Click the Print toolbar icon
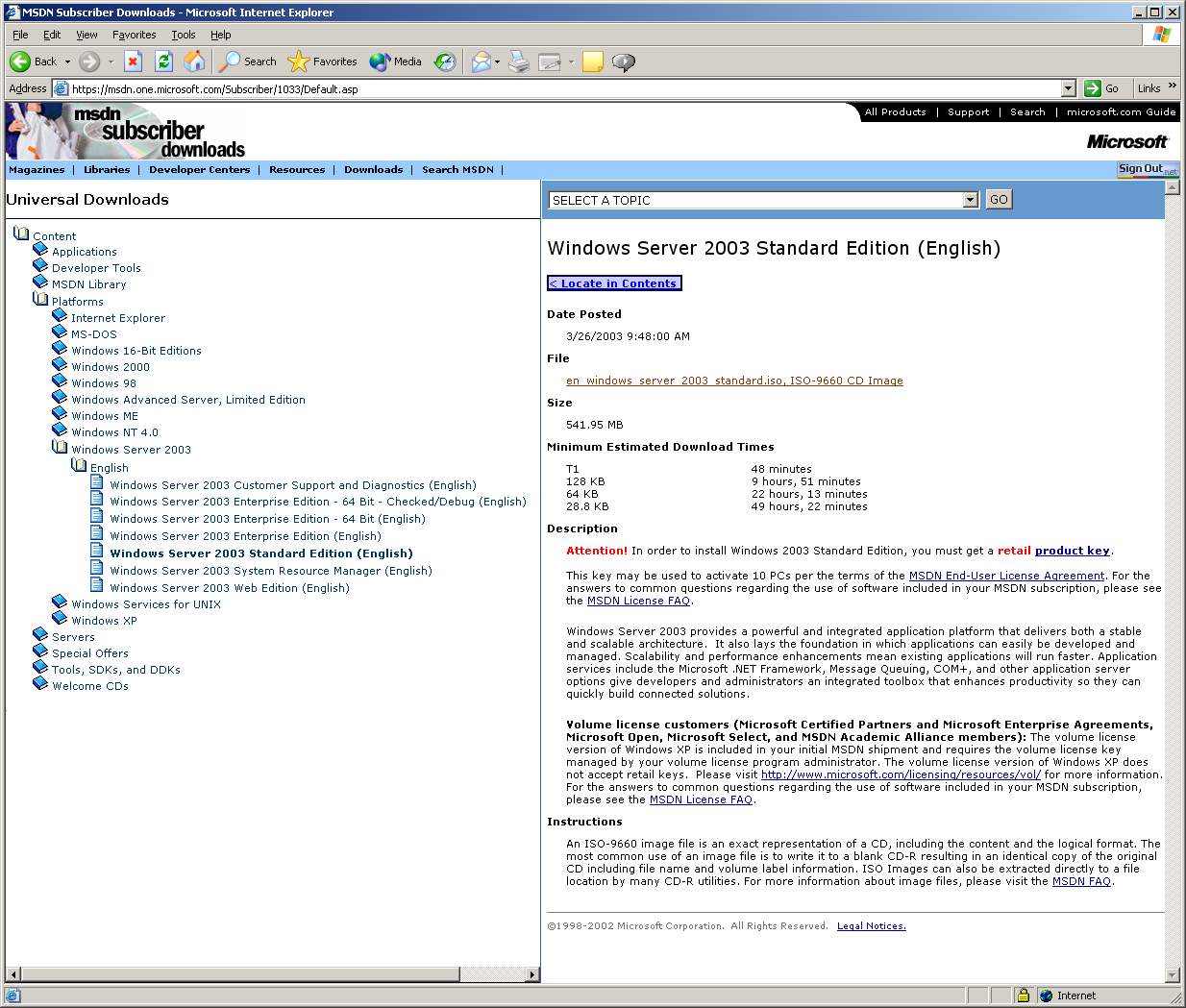The height and width of the screenshot is (1008, 1186). click(x=517, y=61)
